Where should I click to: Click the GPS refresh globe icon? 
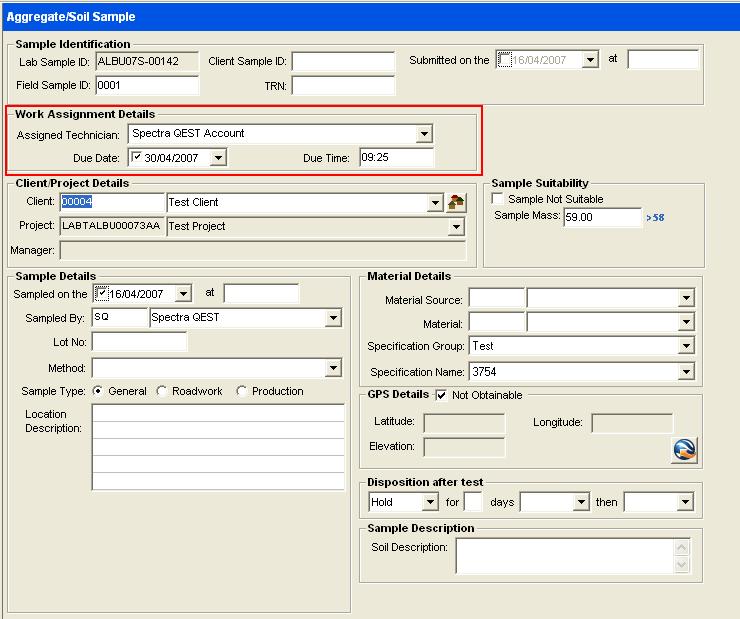(684, 451)
